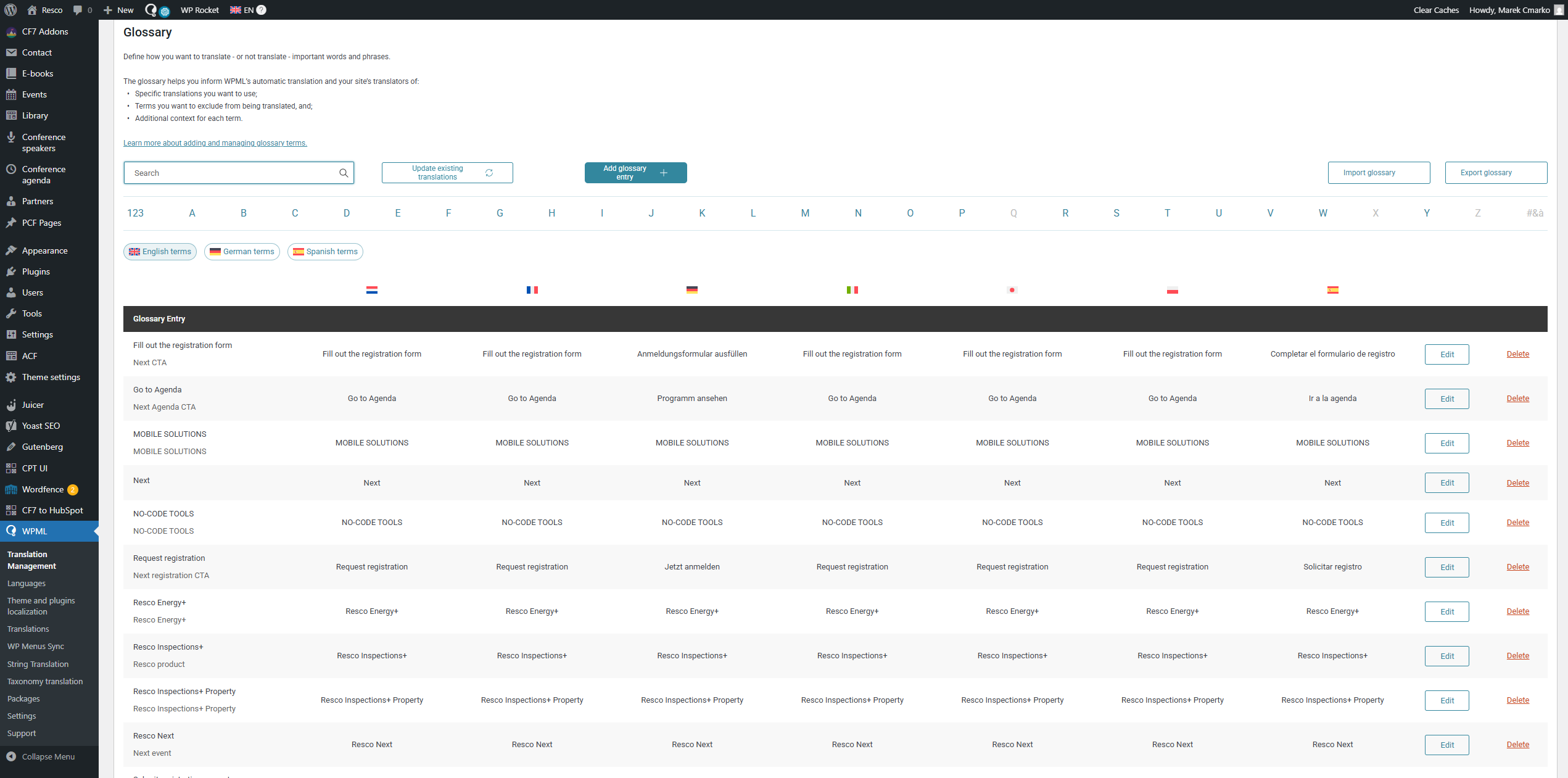Open String Translation submenu item
Screen dimensions: 1568x778
[x=38, y=664]
